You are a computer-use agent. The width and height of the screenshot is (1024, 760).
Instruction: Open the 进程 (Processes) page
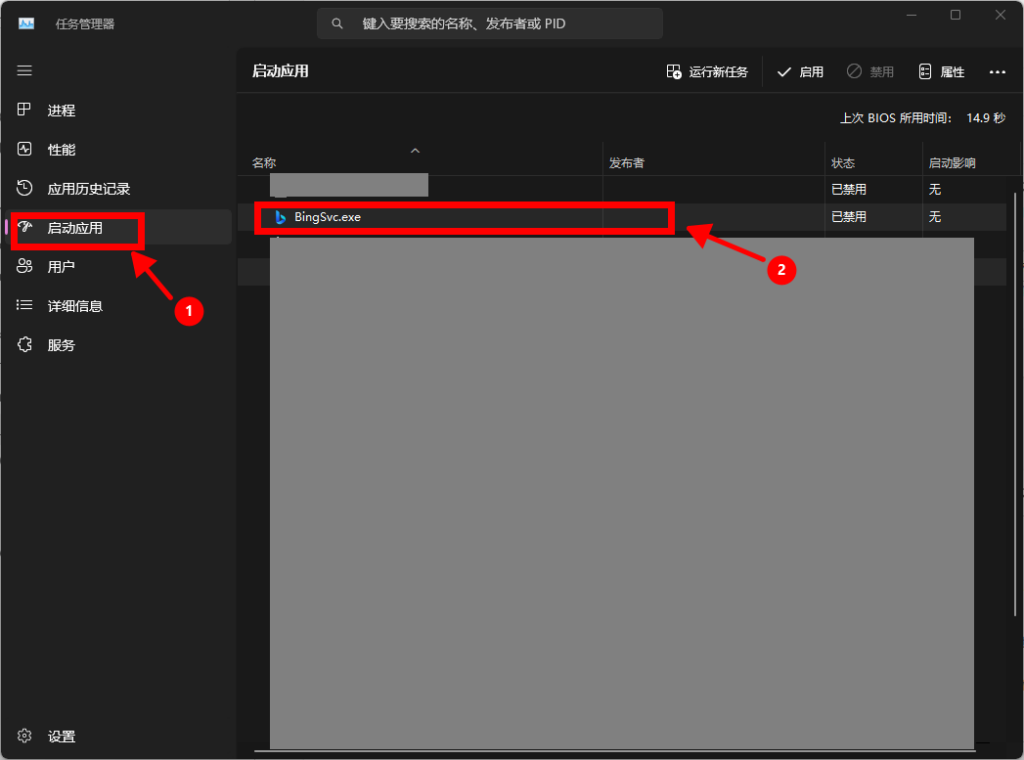pyautogui.click(x=61, y=111)
